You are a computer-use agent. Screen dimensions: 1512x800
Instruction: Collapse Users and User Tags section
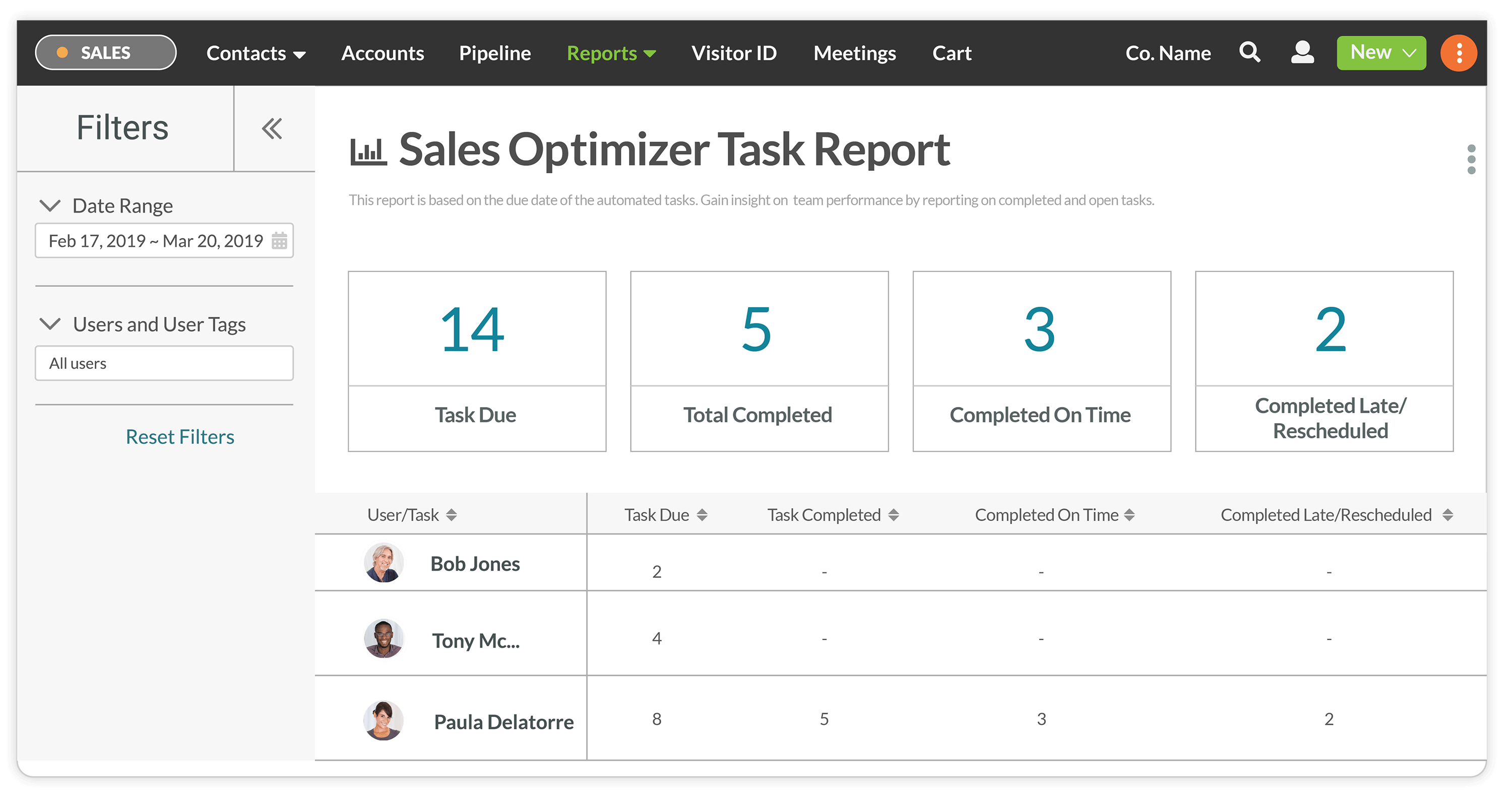click(50, 324)
